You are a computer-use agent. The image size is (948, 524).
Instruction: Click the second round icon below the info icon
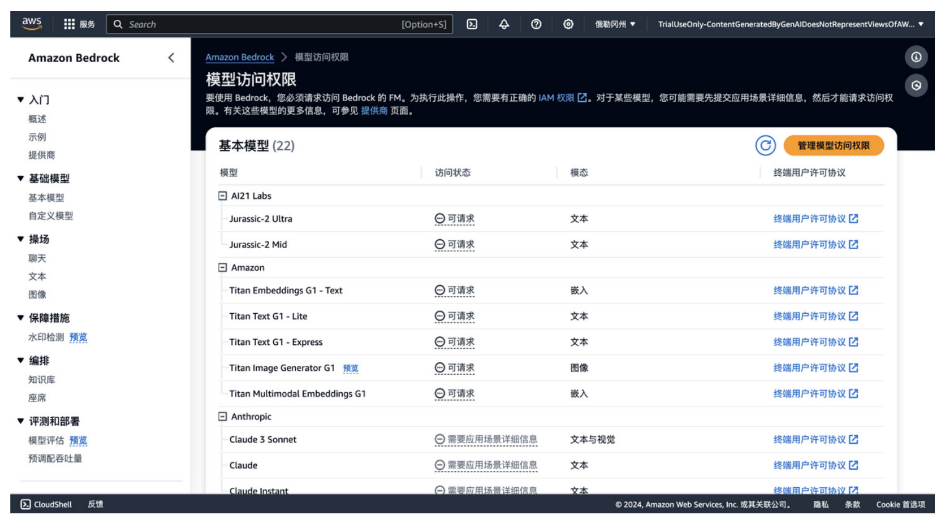point(917,85)
